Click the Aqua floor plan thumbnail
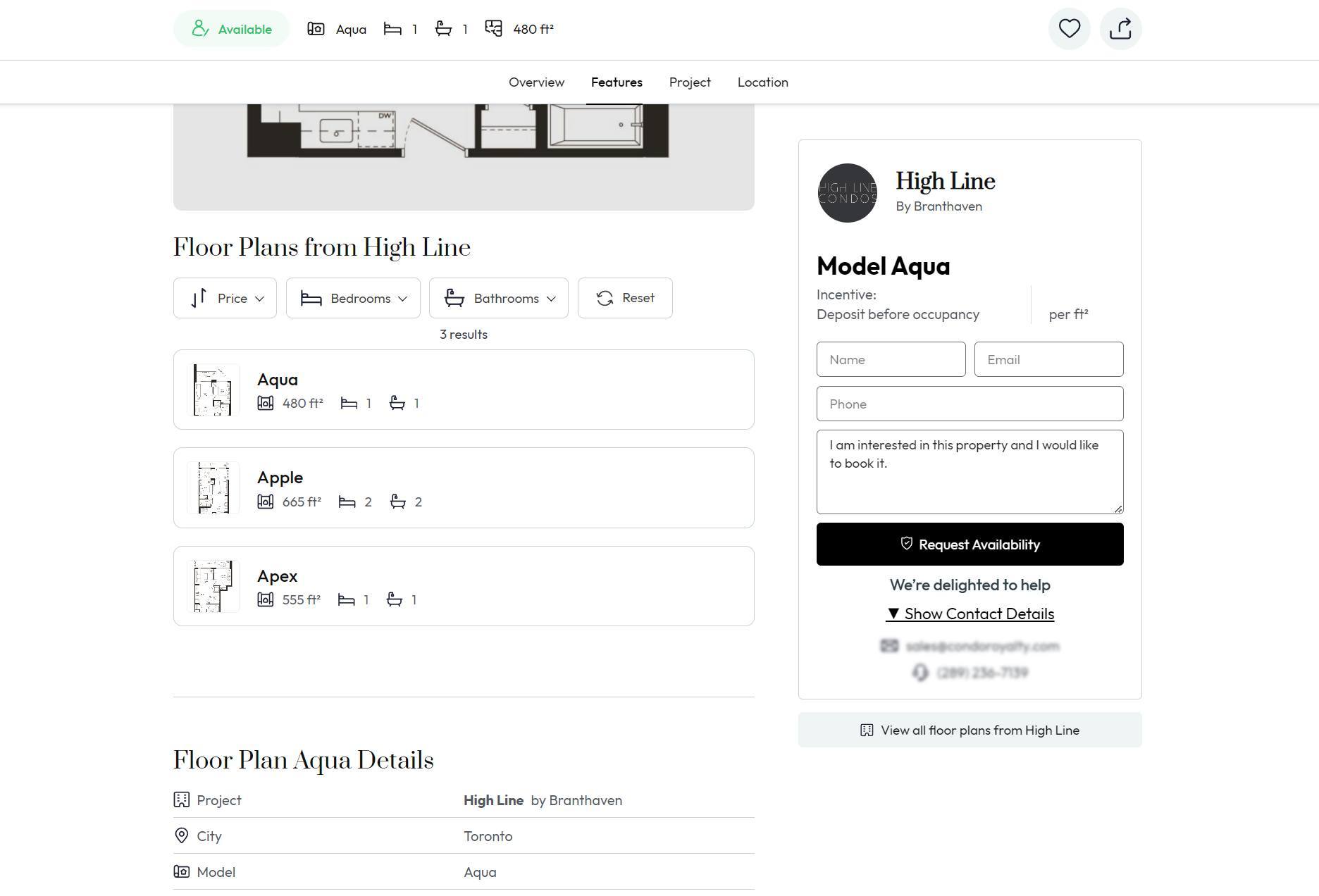 tap(213, 390)
